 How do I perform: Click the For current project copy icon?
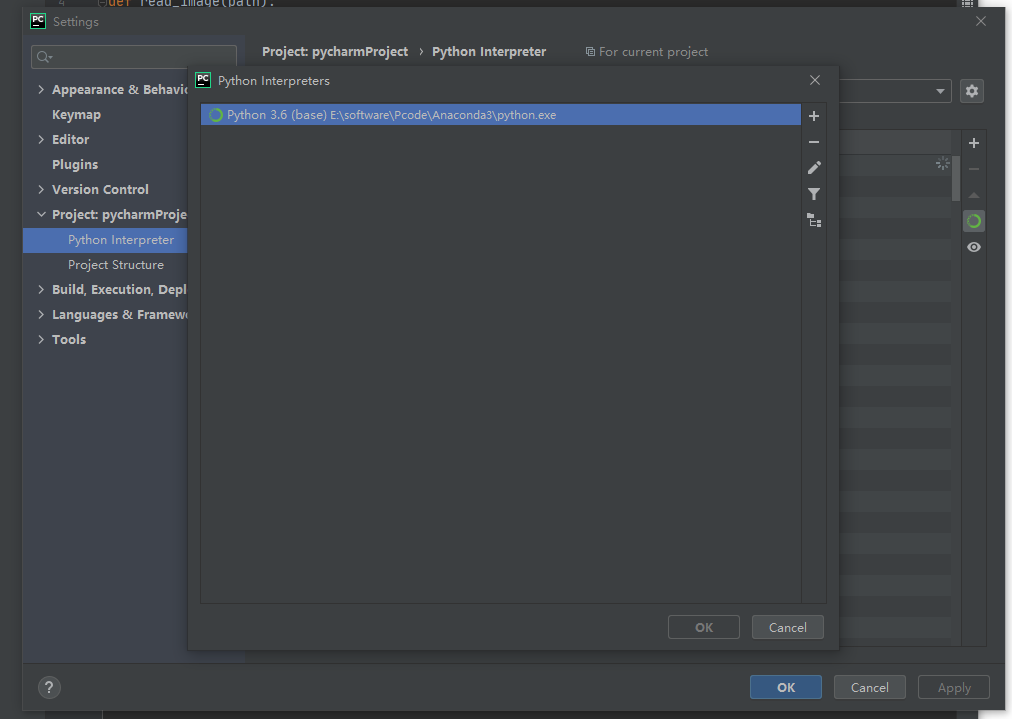(x=590, y=52)
